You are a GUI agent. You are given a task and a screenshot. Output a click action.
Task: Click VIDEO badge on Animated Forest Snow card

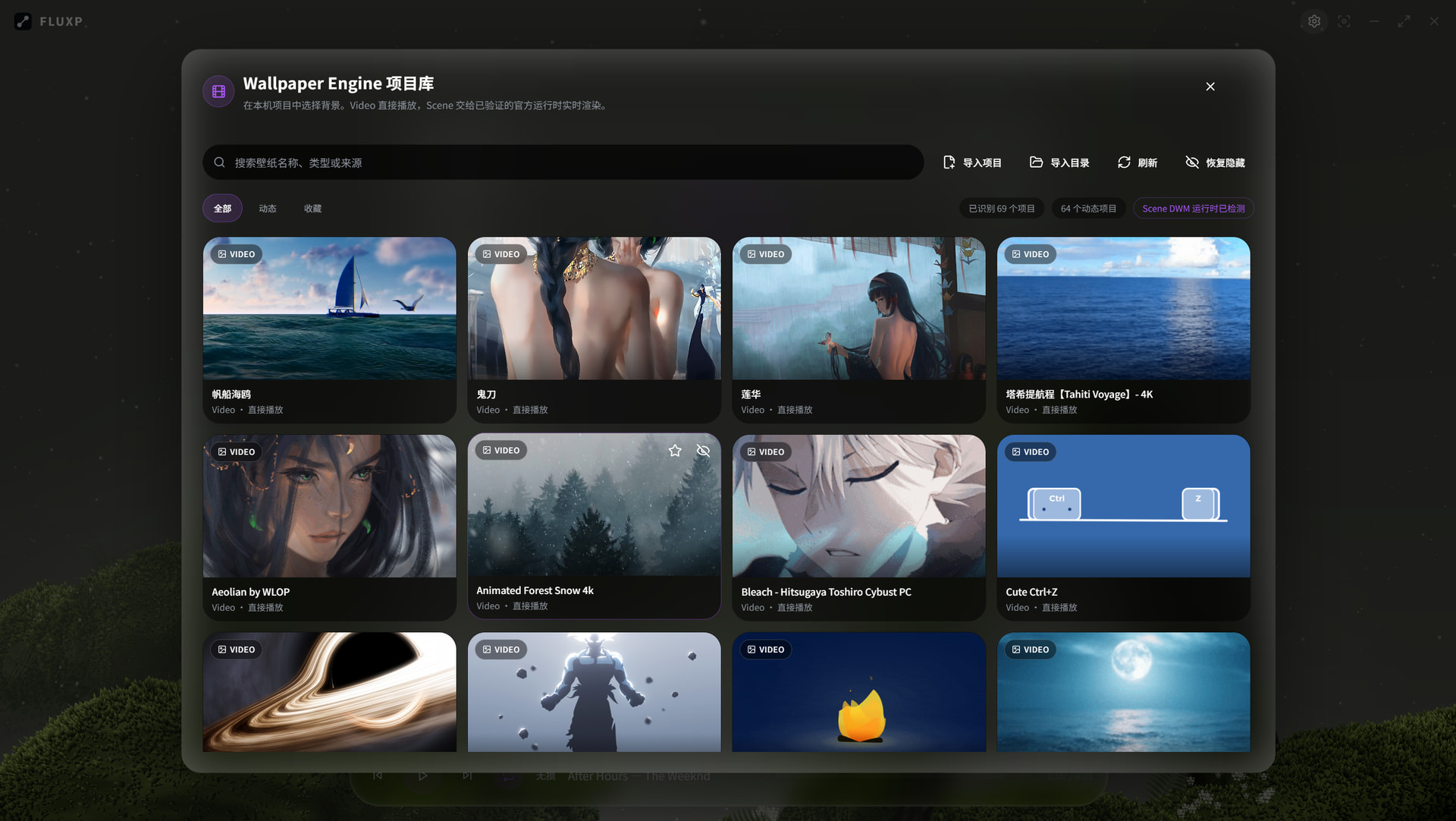pyautogui.click(x=501, y=451)
